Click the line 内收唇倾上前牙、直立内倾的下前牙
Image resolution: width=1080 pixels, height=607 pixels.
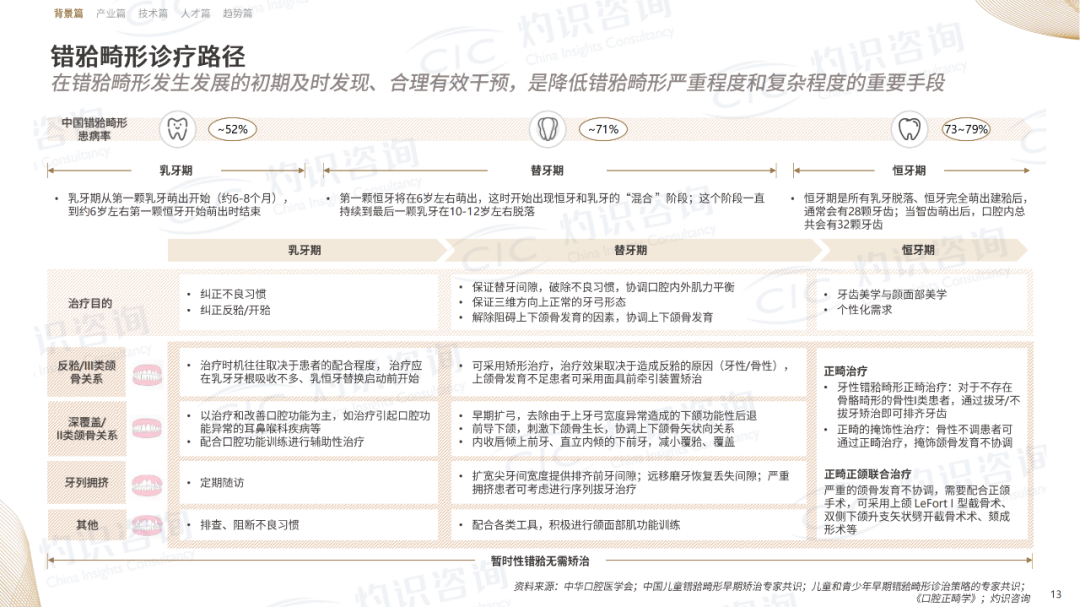tap(603, 442)
